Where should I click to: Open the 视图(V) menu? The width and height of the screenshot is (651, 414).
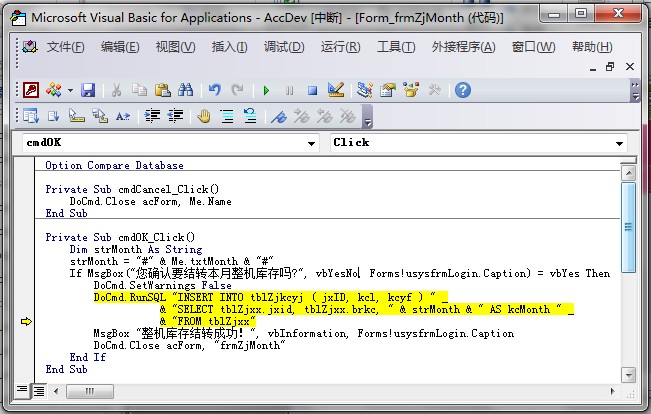pos(175,47)
